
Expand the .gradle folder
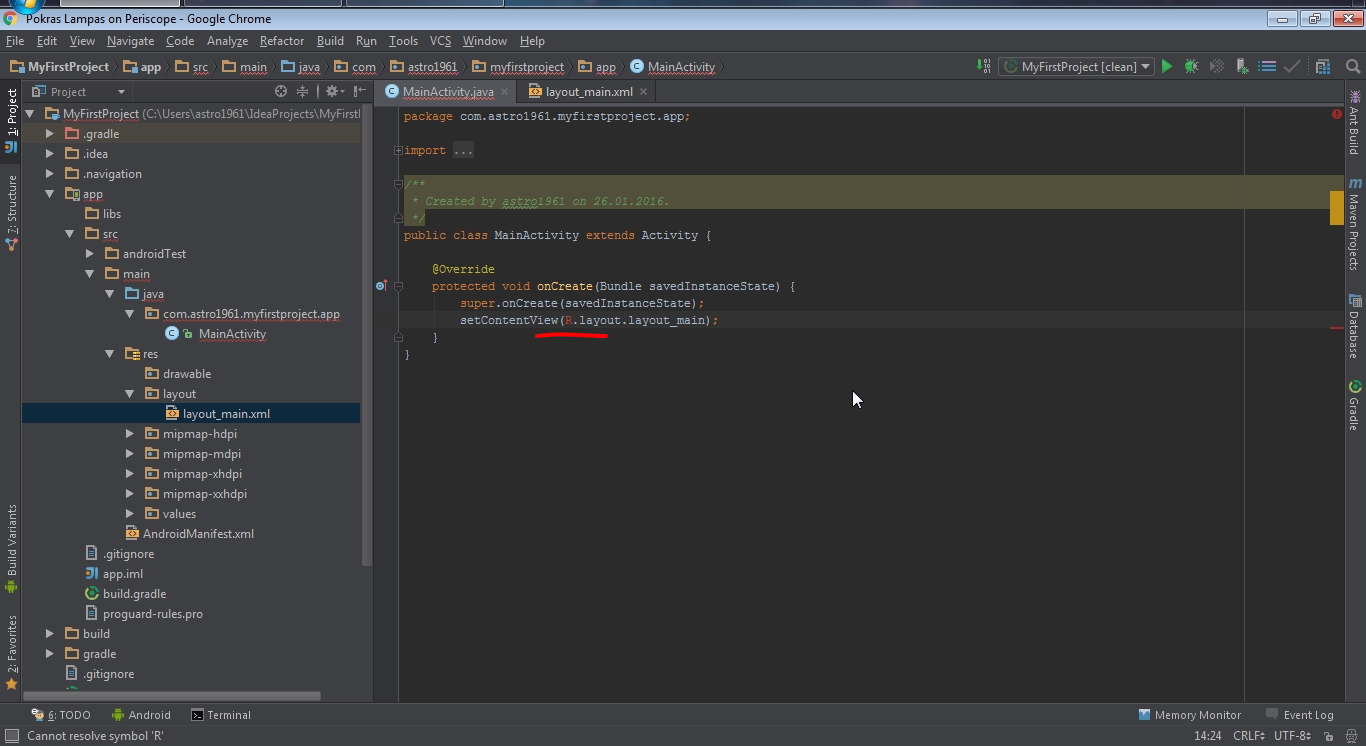coord(50,134)
